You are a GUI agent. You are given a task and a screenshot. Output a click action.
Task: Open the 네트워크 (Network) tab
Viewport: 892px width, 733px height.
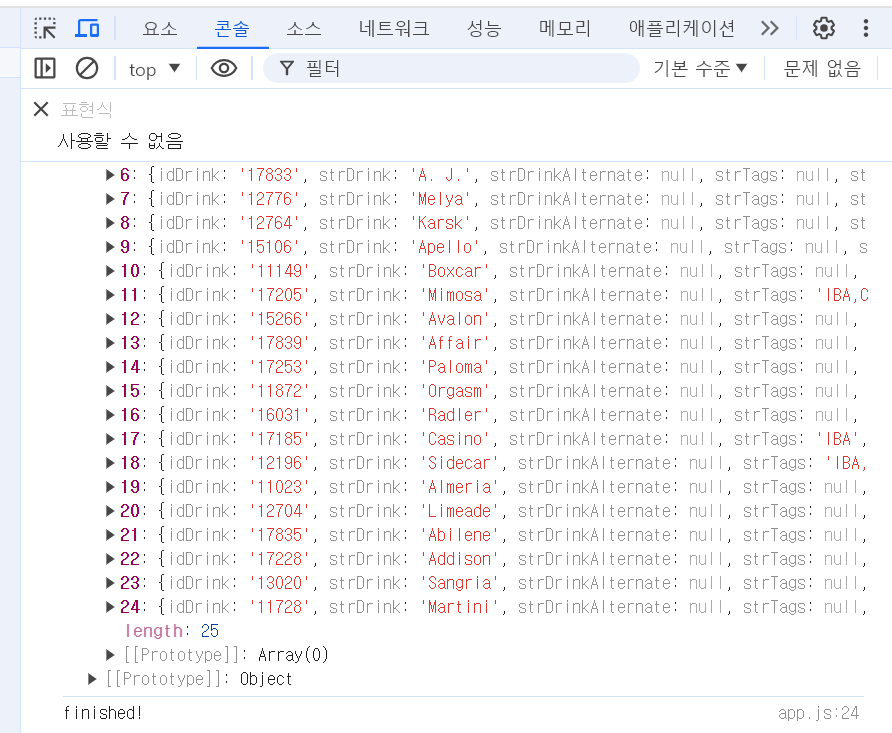point(394,28)
